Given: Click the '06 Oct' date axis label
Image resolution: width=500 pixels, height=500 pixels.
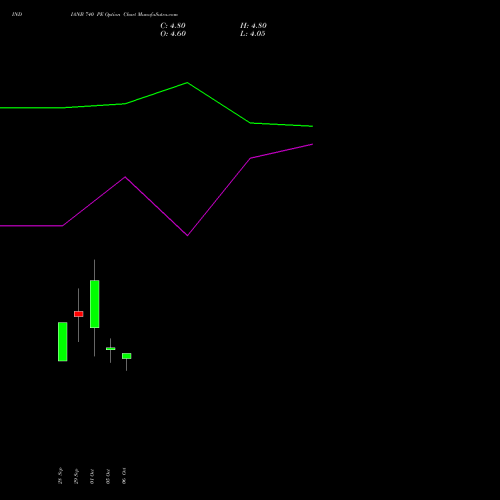Looking at the screenshot, I should point(124,476).
